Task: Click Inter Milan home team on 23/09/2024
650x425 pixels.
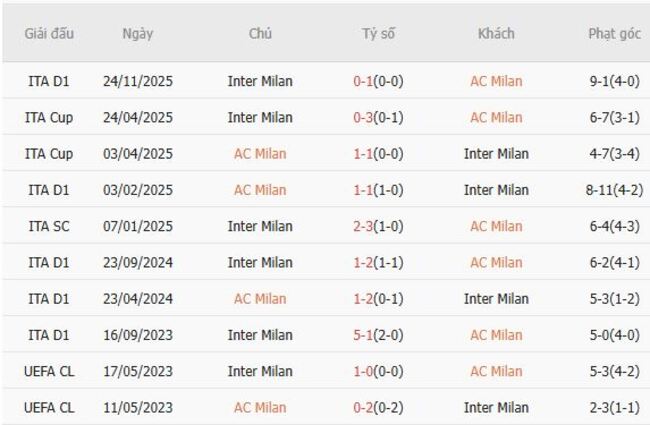Action: pos(260,262)
